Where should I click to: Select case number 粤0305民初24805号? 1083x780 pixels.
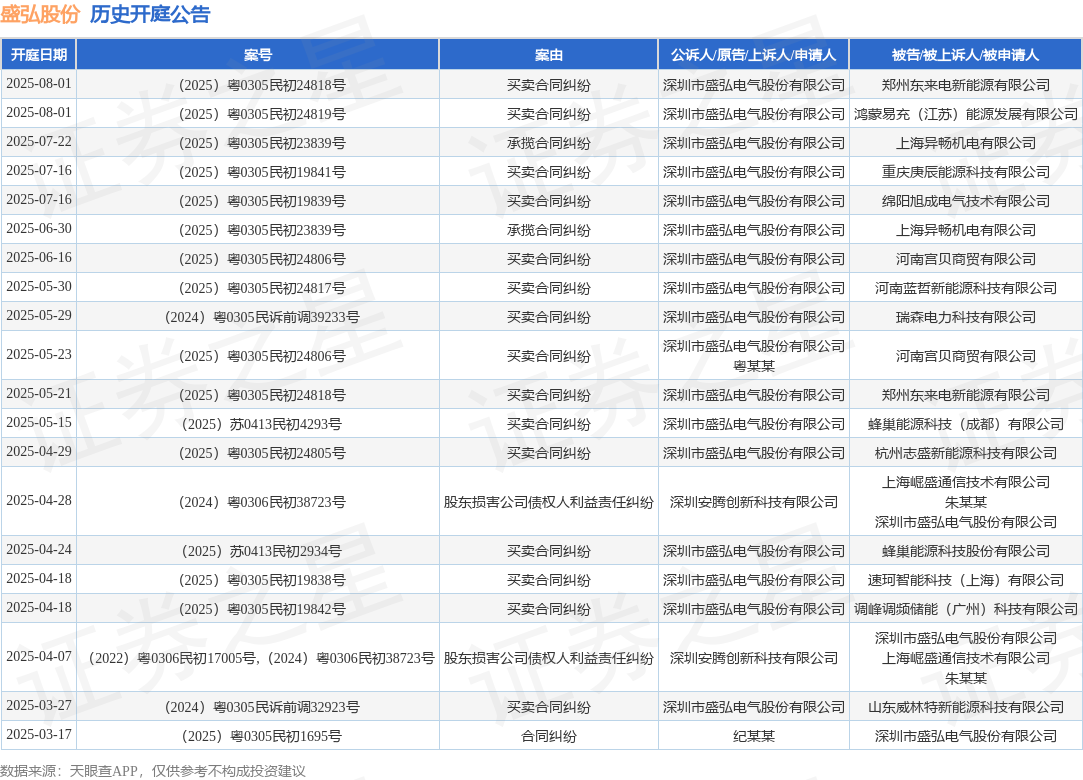(261, 453)
